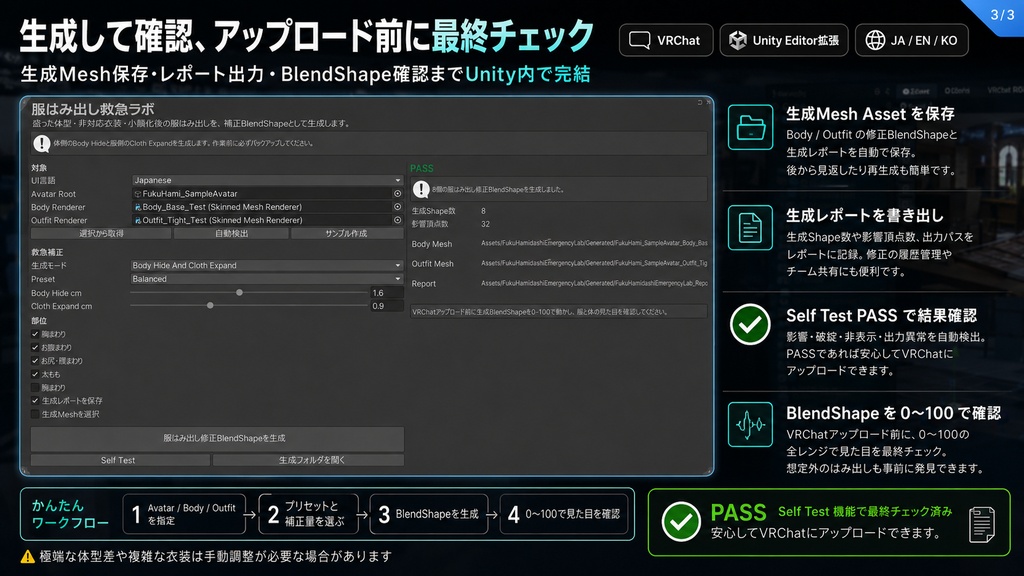The image size is (1024, 576).
Task: Click the Outfit Mesh asset path text
Action: click(594, 263)
